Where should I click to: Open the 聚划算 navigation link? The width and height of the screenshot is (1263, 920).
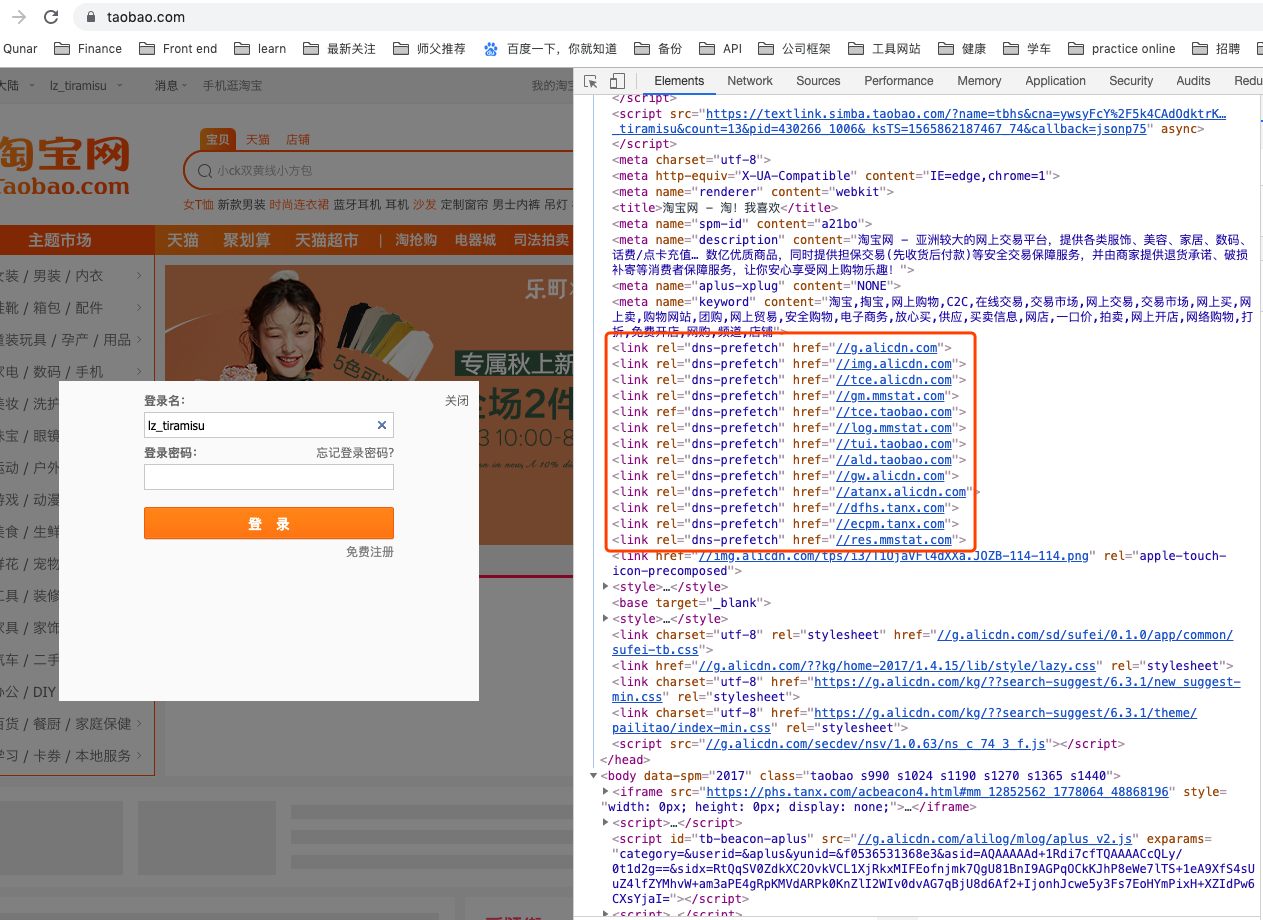point(247,240)
